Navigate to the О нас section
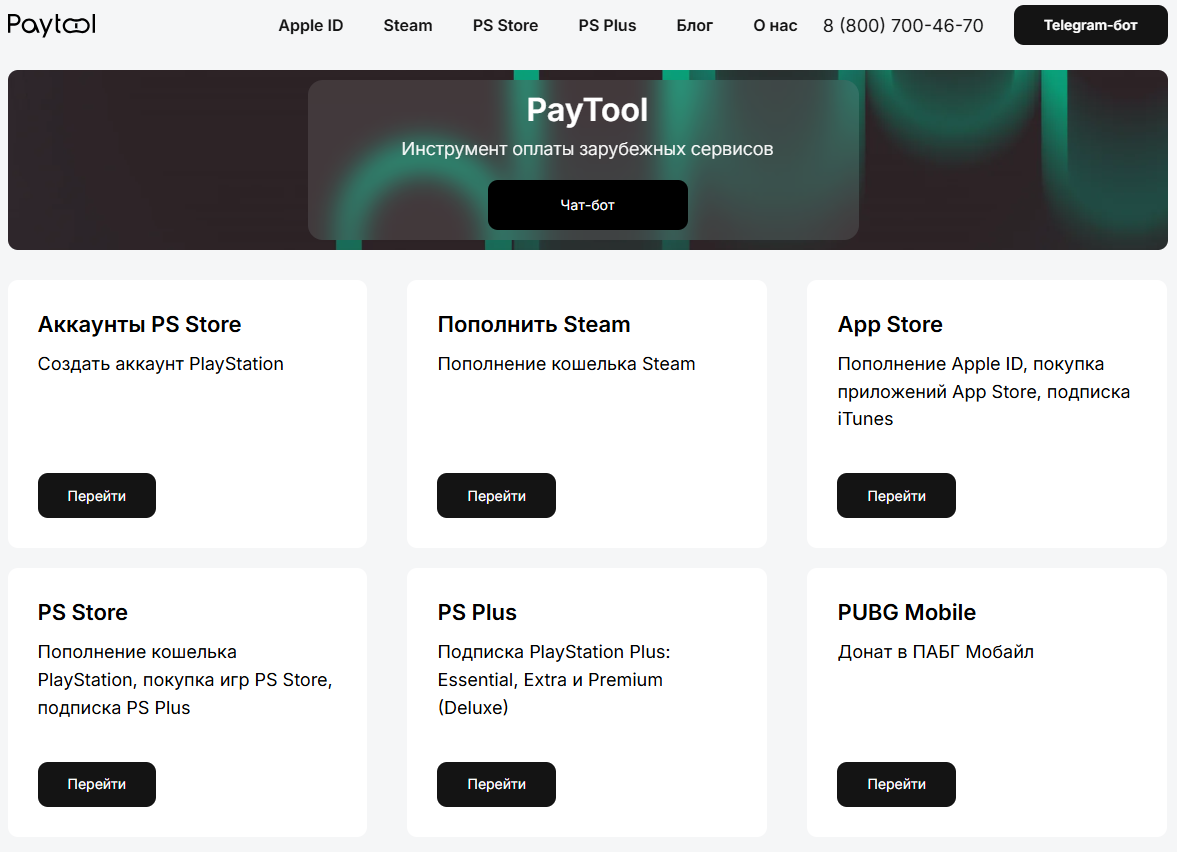This screenshot has width=1177, height=852. pyautogui.click(x=775, y=26)
